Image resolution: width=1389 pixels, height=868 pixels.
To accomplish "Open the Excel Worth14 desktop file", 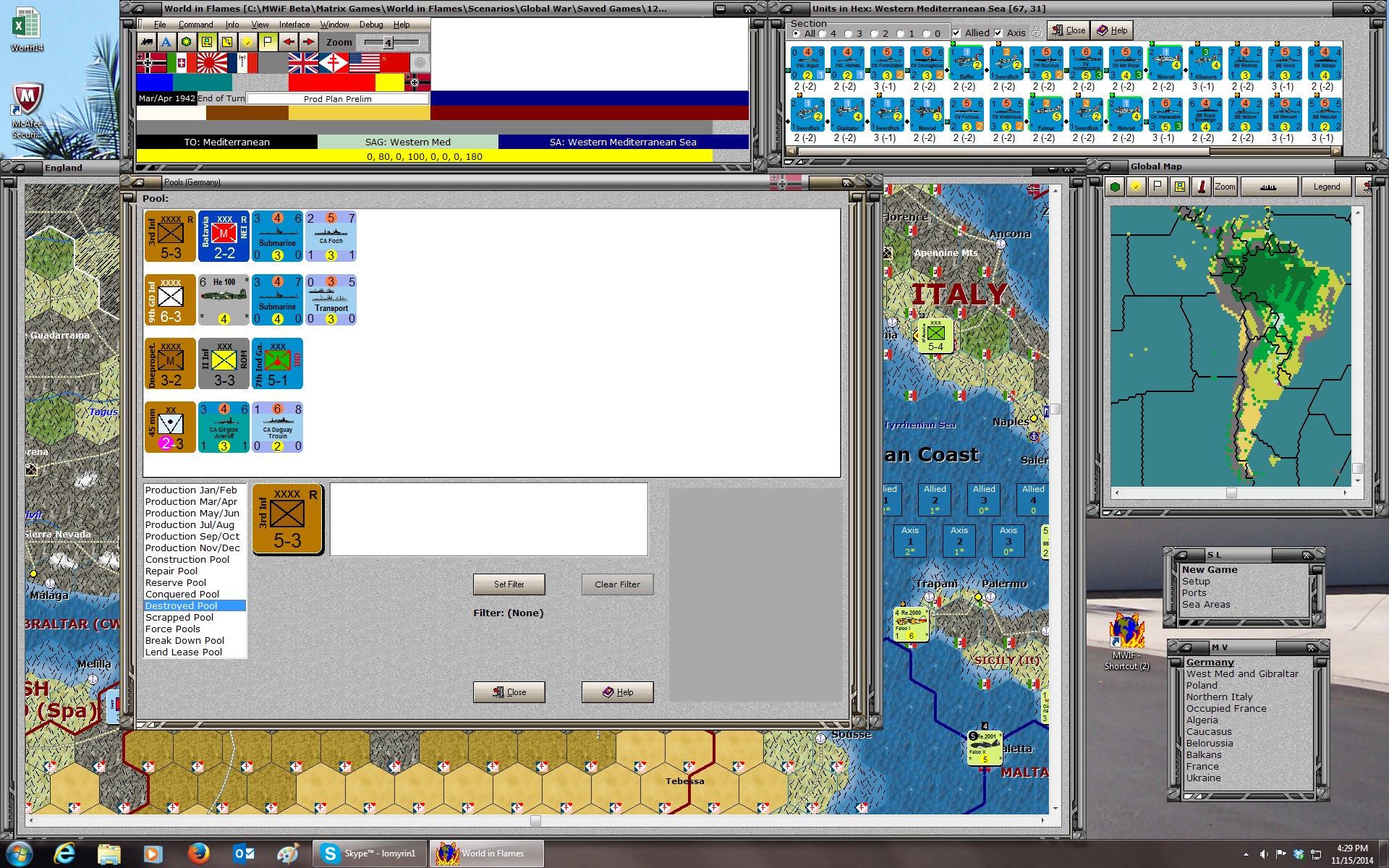I will (27, 29).
